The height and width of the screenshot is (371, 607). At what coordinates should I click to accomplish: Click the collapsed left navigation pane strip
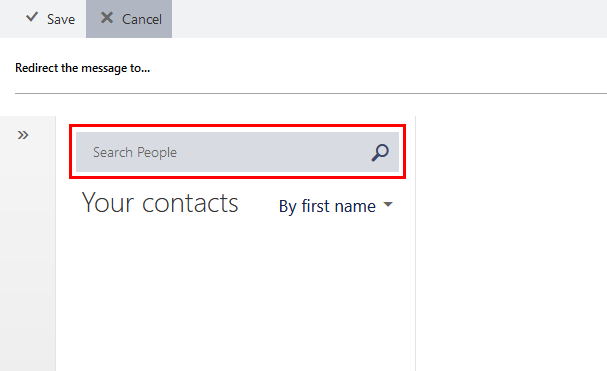click(28, 243)
